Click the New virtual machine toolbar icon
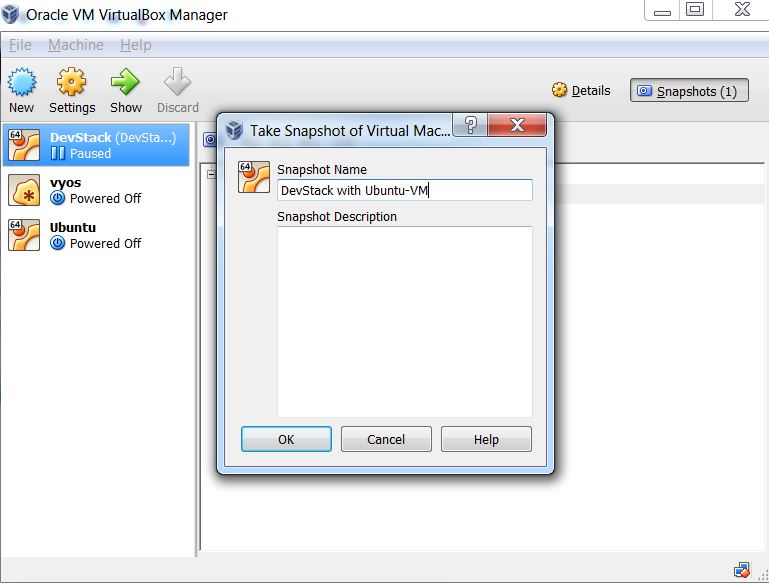Viewport: 769px width, 584px height. (22, 82)
